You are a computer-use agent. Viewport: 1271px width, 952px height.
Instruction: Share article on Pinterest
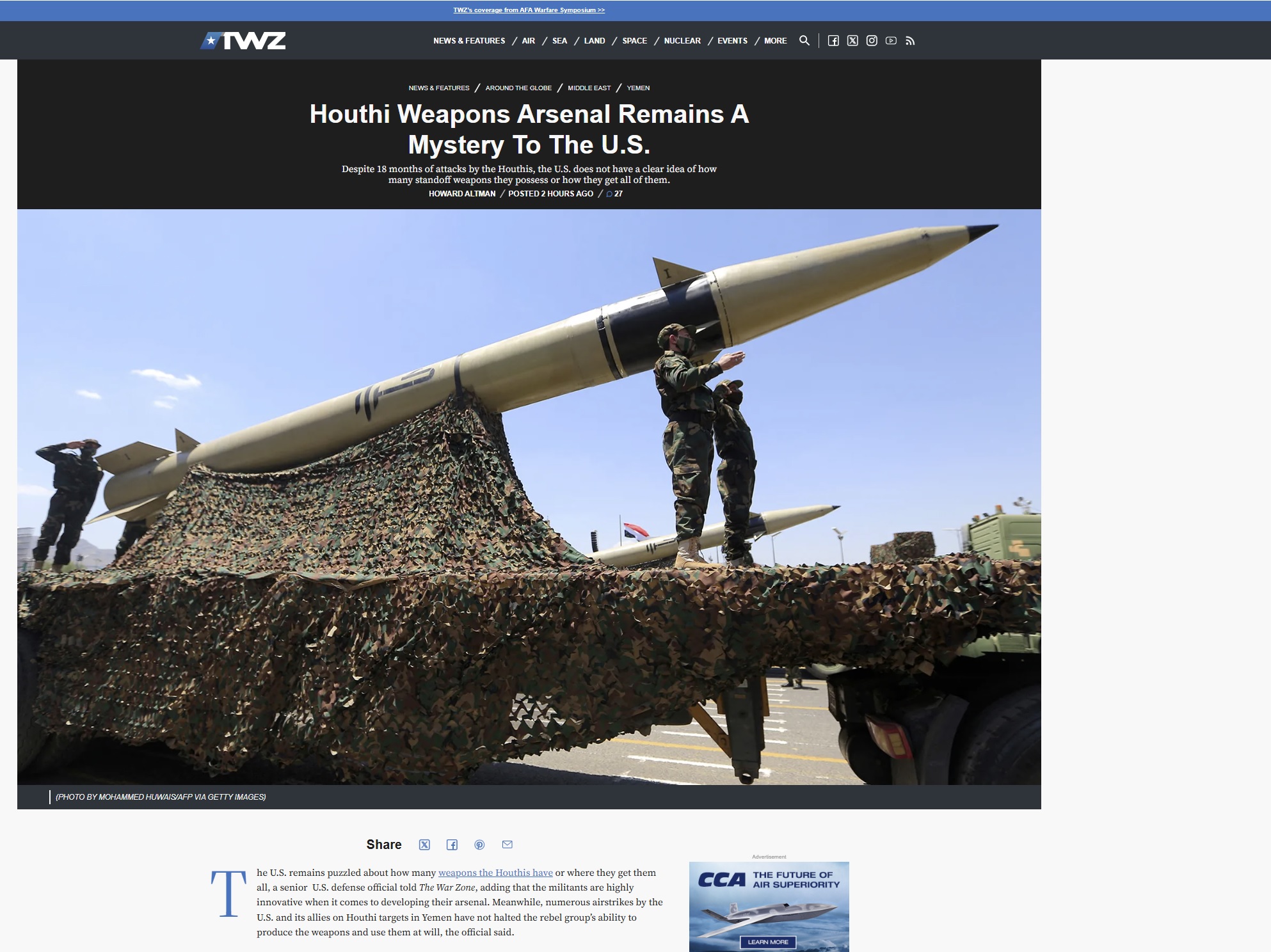[x=479, y=845]
